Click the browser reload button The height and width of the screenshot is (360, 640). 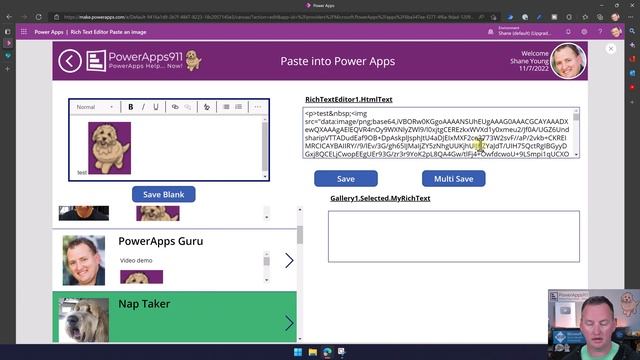coord(38,17)
